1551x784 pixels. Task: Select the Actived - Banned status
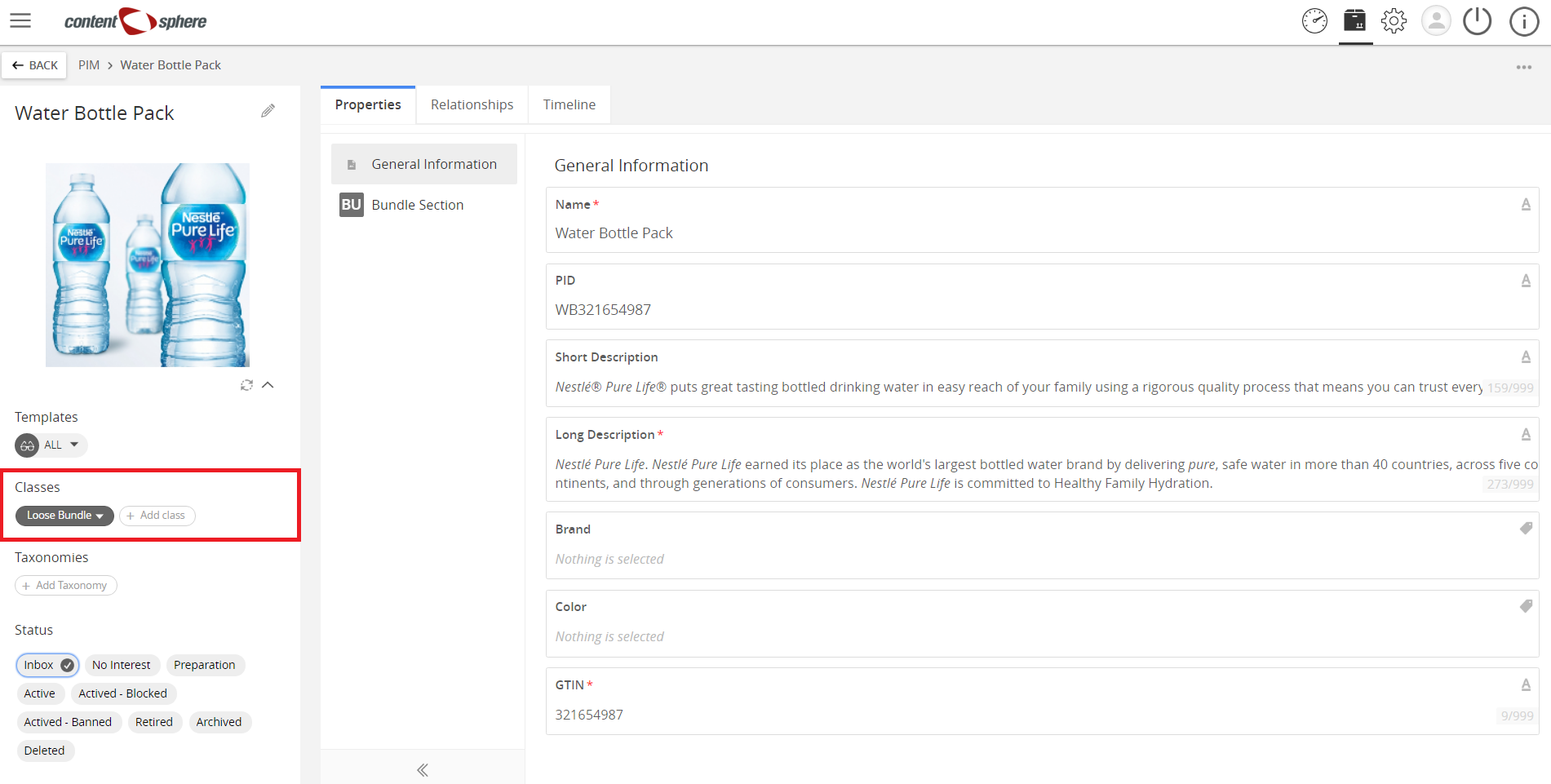point(69,722)
